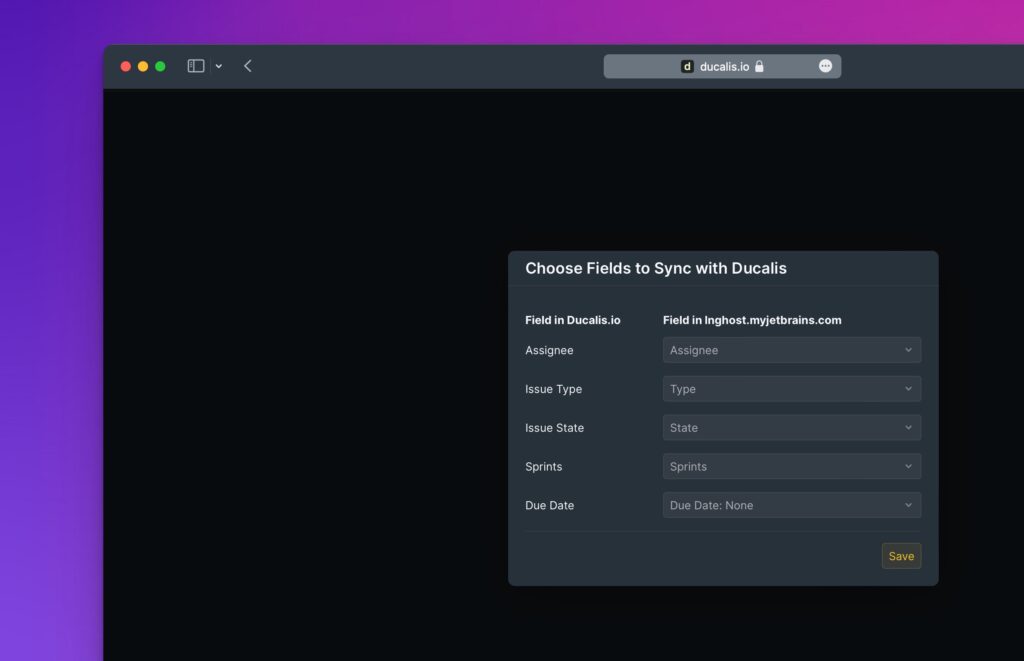The height and width of the screenshot is (661, 1024).
Task: Go back using the back arrow
Action: [x=248, y=66]
